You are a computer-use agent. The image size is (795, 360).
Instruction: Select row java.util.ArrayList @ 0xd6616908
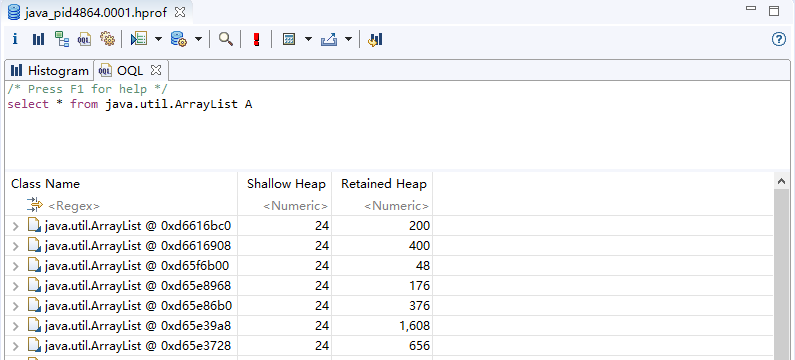389,246
